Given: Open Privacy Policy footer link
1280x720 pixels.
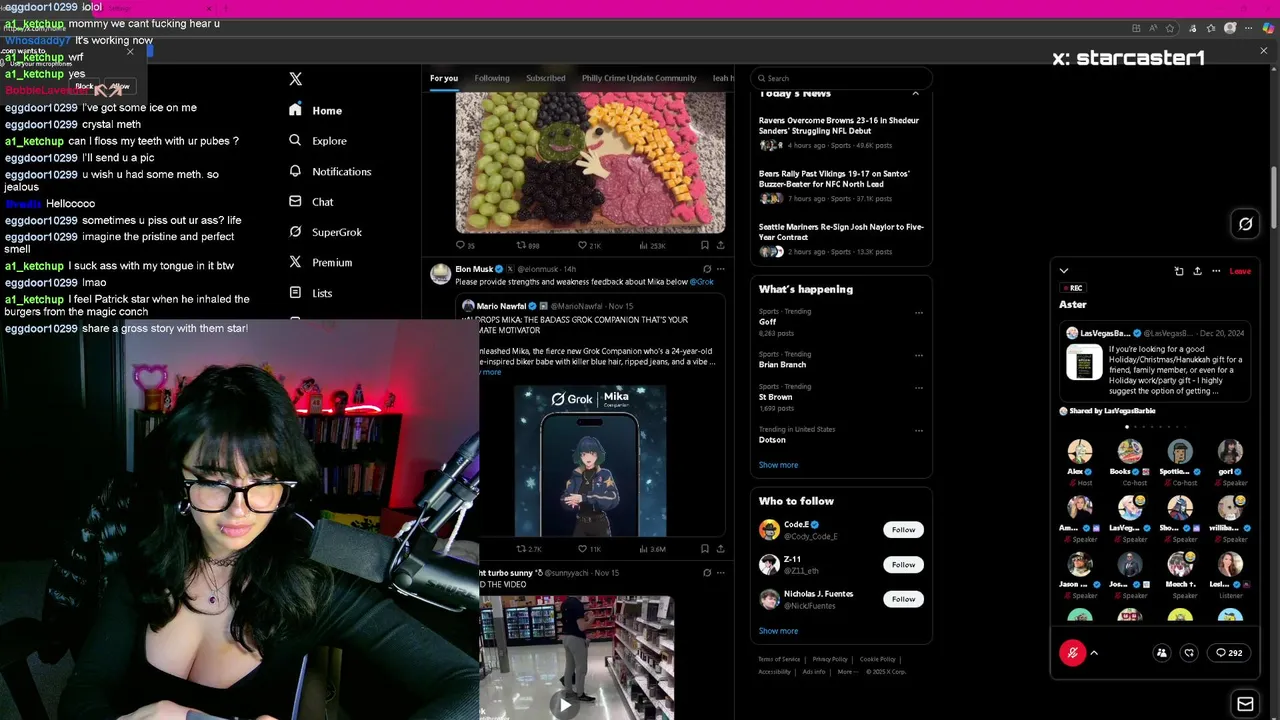Looking at the screenshot, I should (830, 659).
